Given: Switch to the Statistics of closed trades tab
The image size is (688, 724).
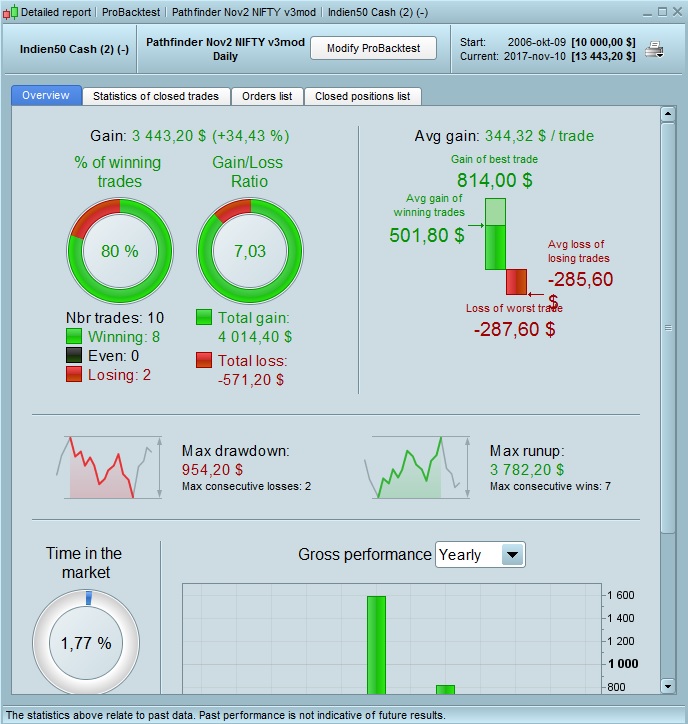Looking at the screenshot, I should (x=156, y=96).
